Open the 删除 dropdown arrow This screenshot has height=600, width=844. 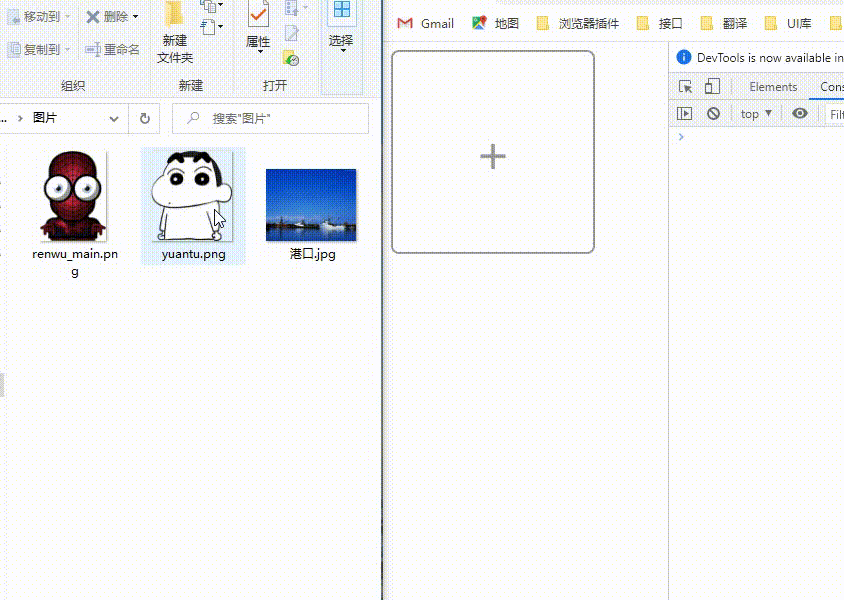click(135, 17)
